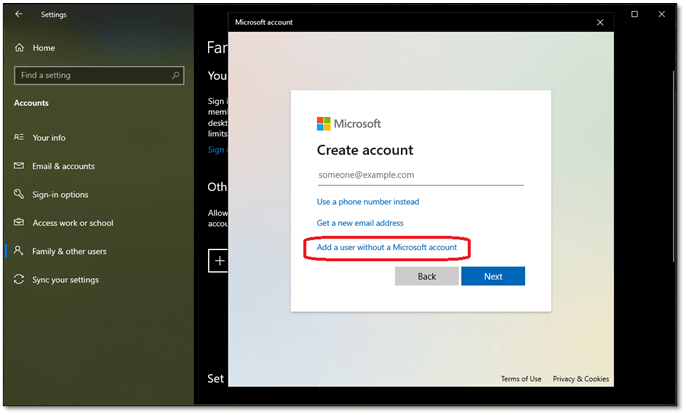This screenshot has height=415, width=686.
Task: Click the Your info icon
Action: [x=19, y=137]
